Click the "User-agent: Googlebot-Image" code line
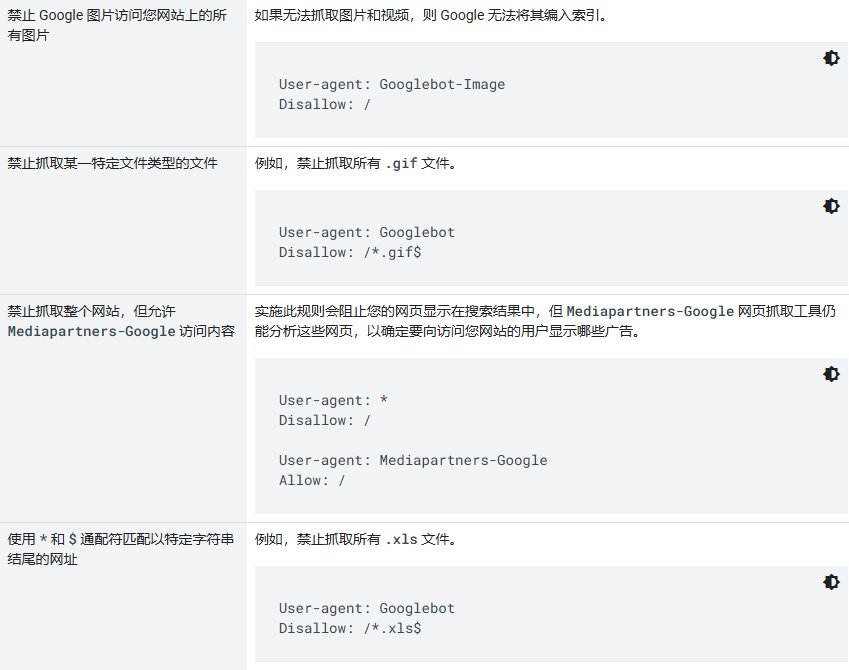The image size is (849, 670). (x=391, y=84)
